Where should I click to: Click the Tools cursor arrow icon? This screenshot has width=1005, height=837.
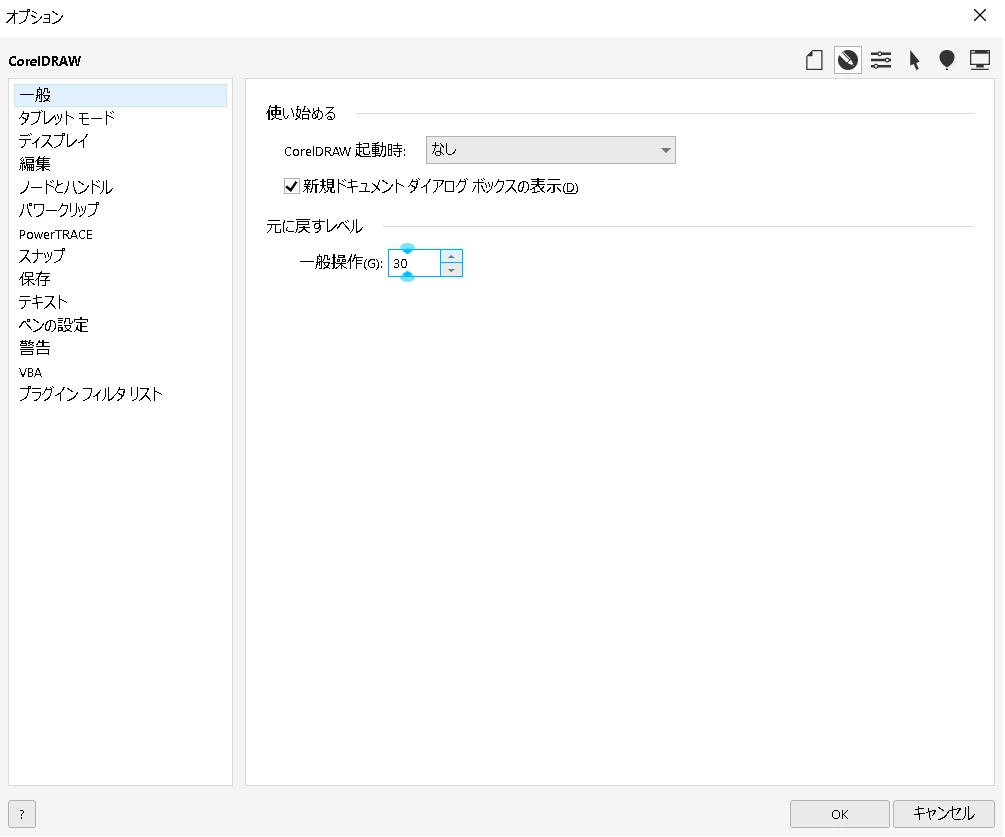914,60
